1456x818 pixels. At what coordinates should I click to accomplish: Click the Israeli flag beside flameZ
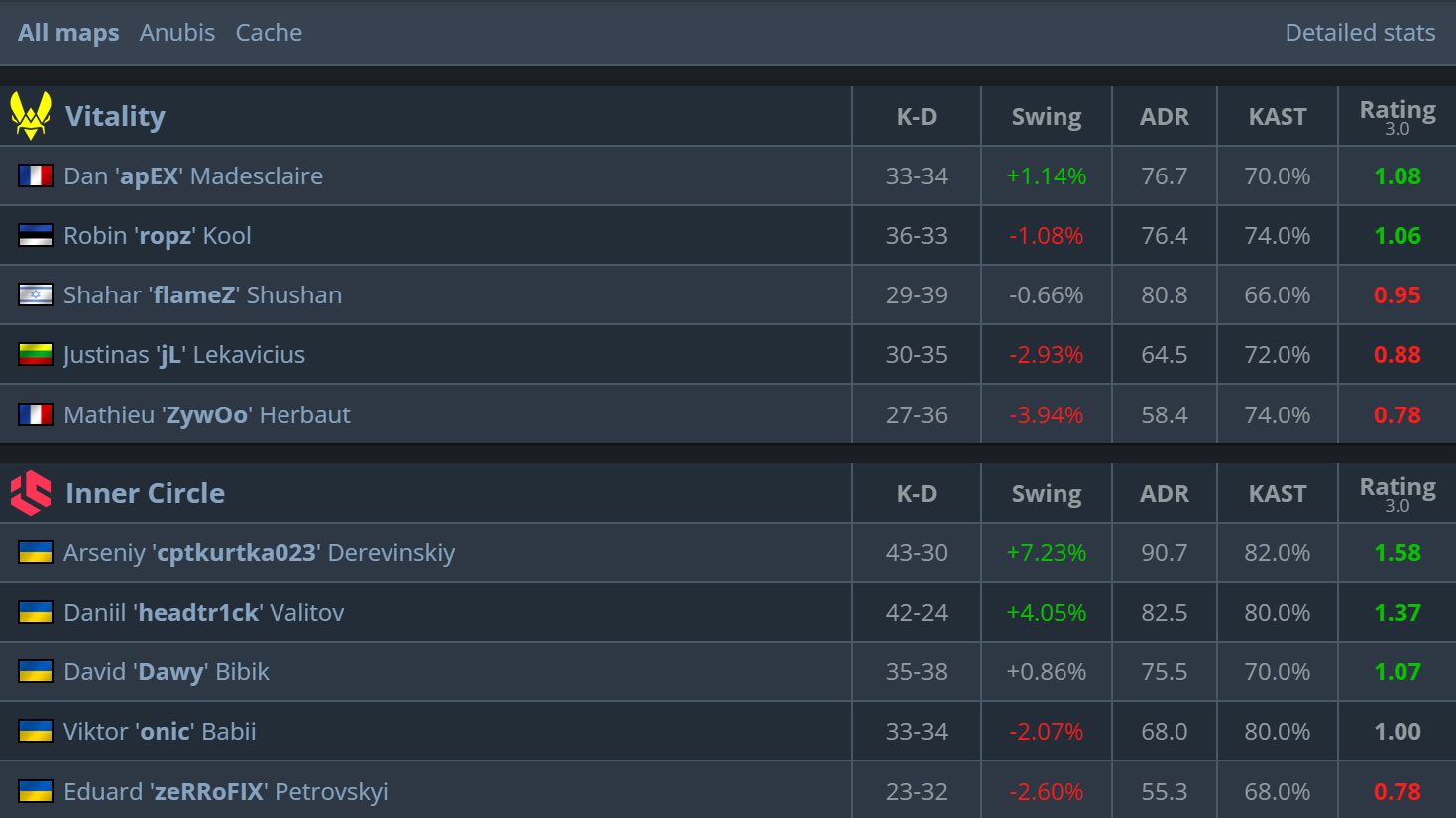pos(36,295)
